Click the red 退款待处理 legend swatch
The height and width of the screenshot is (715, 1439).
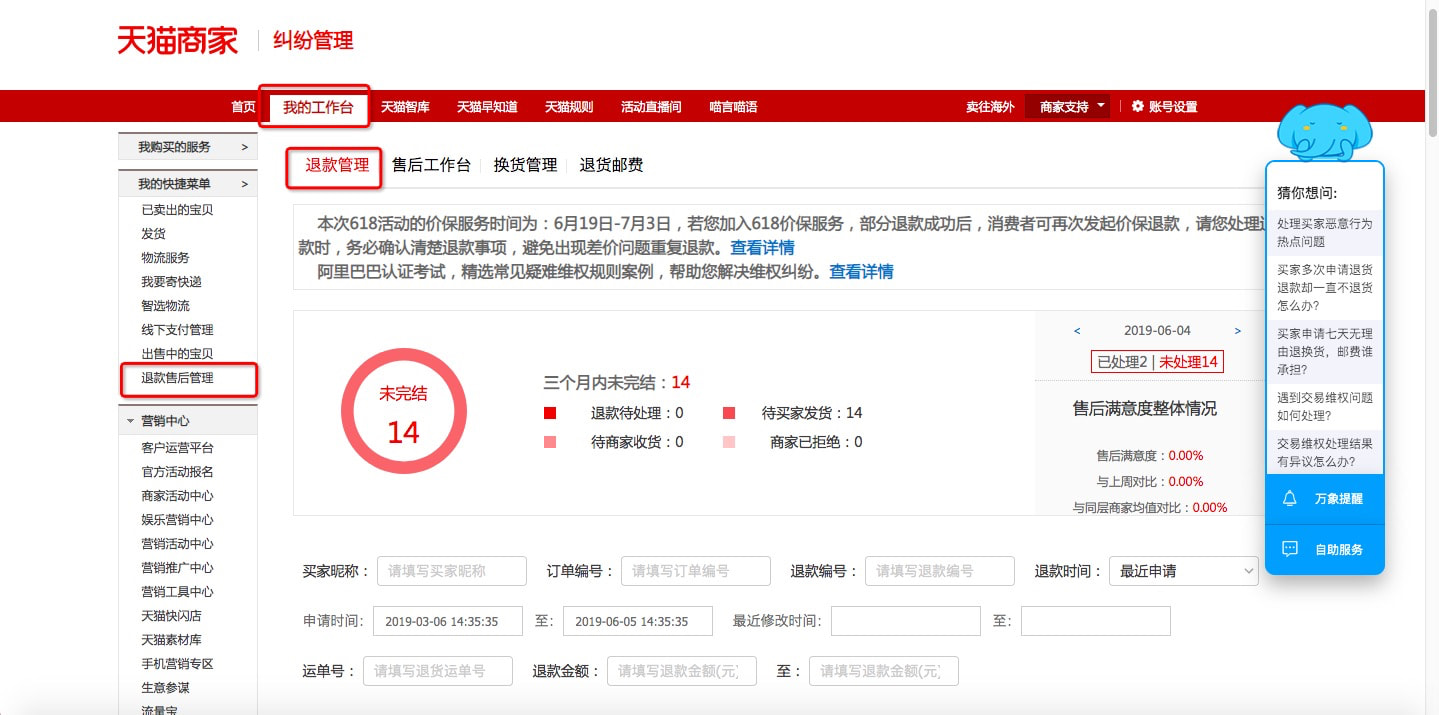(550, 413)
